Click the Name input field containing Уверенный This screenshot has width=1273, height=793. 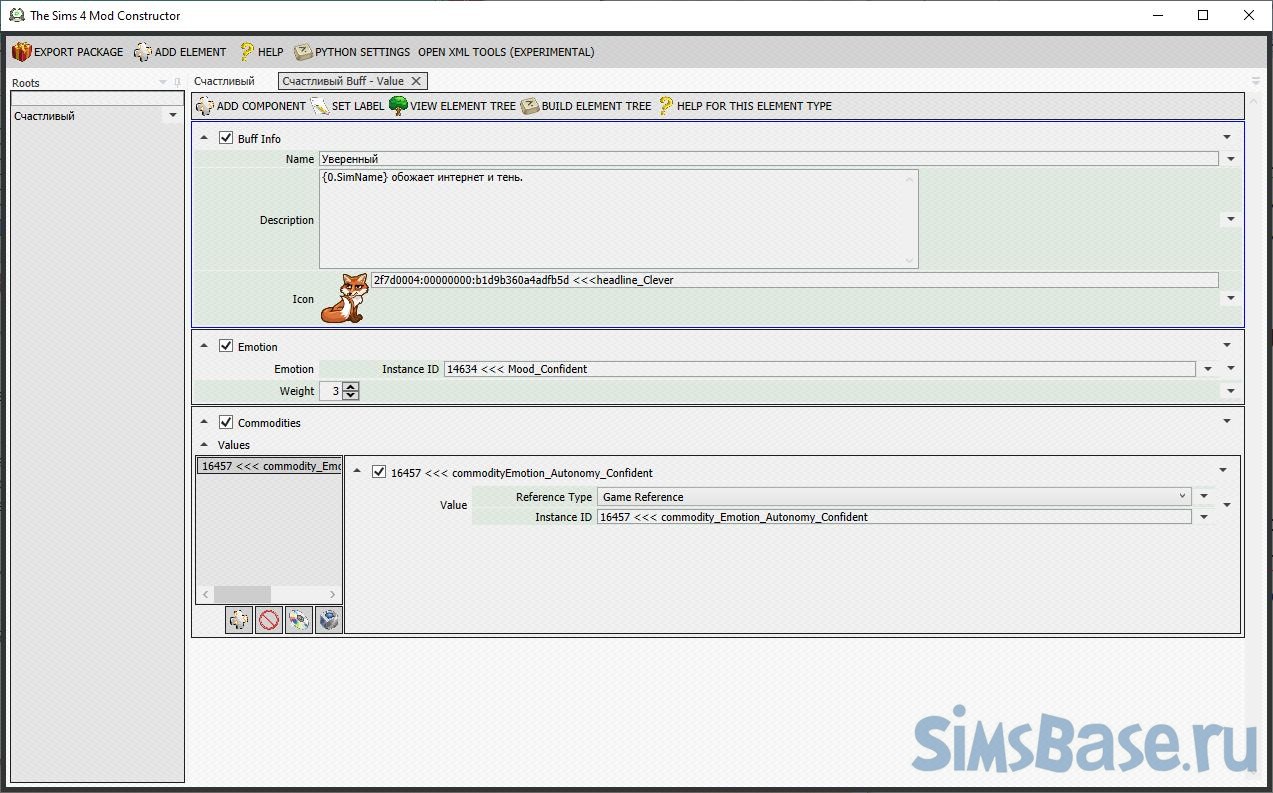click(768, 159)
